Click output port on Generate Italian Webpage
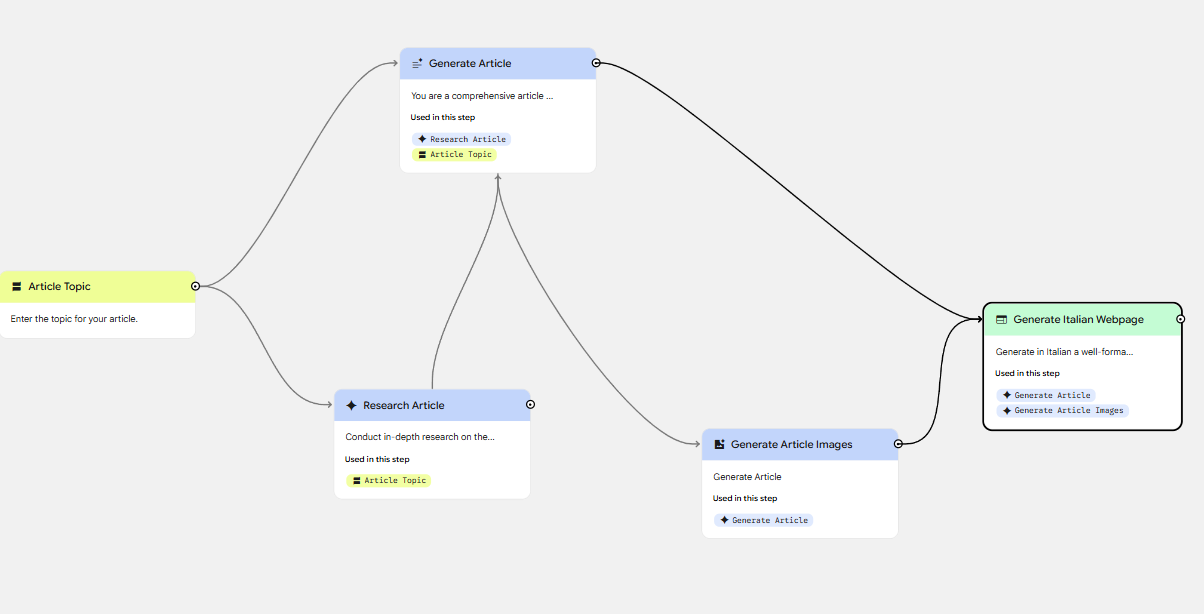The width and height of the screenshot is (1204, 614). (x=1180, y=319)
